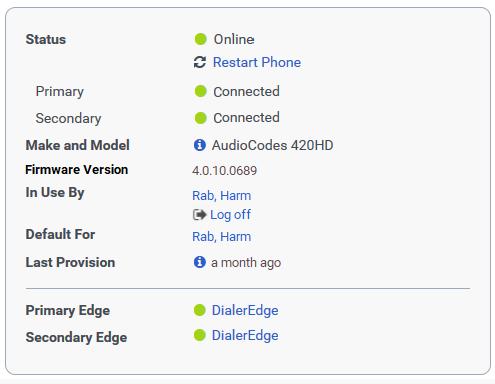495x384 pixels.
Task: Select the firmware version 4.0.10.0689 text
Action: tap(224, 171)
